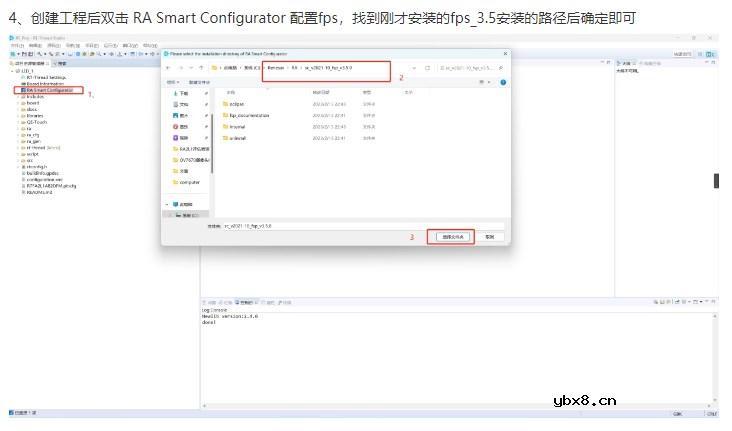Open the 帮助 menu in IDE menu bar
This screenshot has width=732, height=431.
[150, 46]
